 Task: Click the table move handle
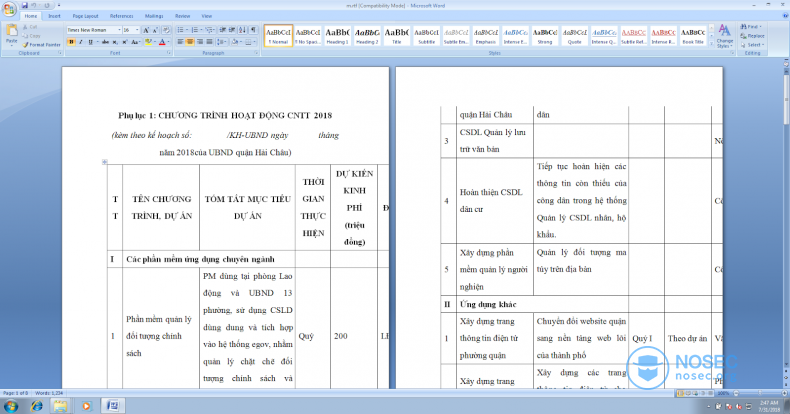104,162
